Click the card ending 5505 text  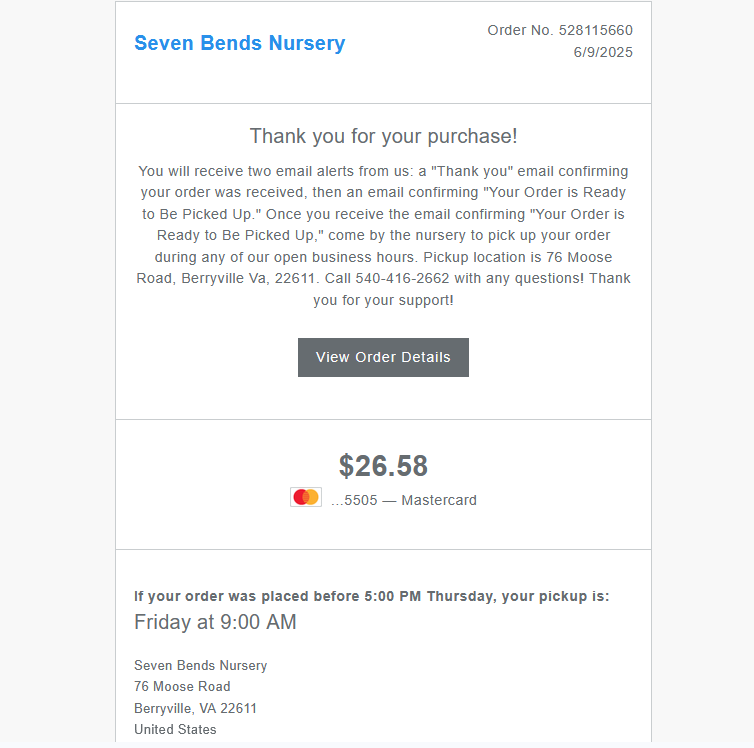[x=404, y=500]
